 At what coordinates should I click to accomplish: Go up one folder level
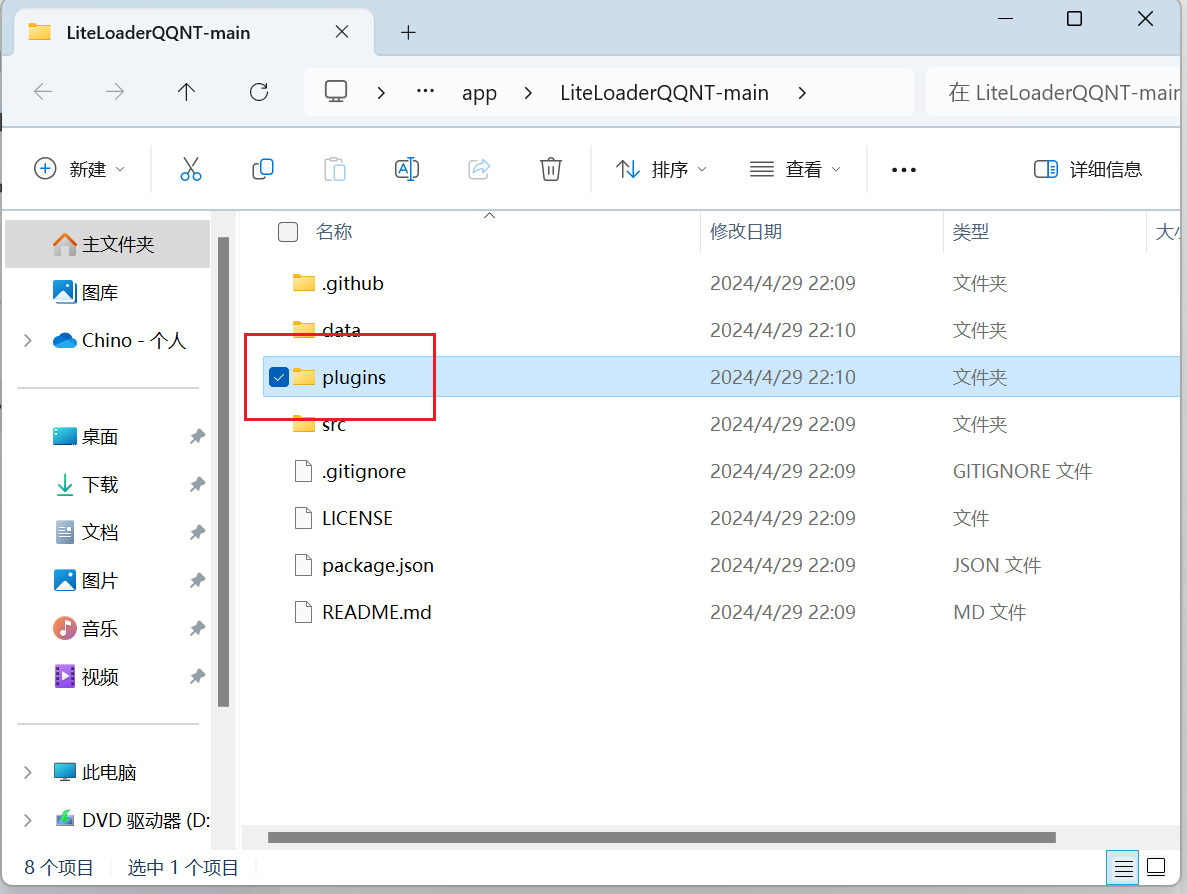click(186, 92)
